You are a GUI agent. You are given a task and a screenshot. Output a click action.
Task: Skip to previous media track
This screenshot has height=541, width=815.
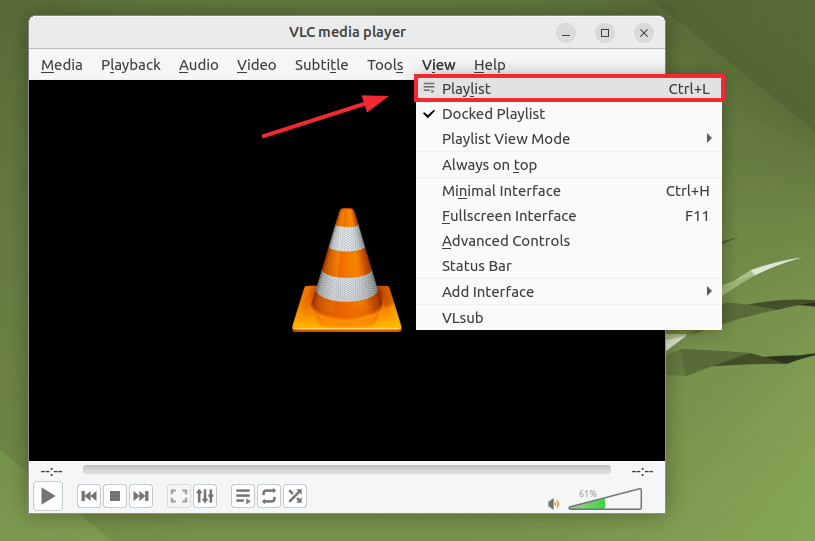[x=89, y=496]
